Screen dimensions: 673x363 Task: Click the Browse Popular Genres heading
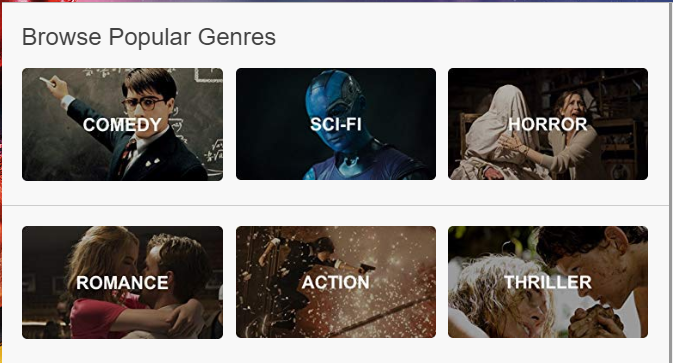(149, 37)
